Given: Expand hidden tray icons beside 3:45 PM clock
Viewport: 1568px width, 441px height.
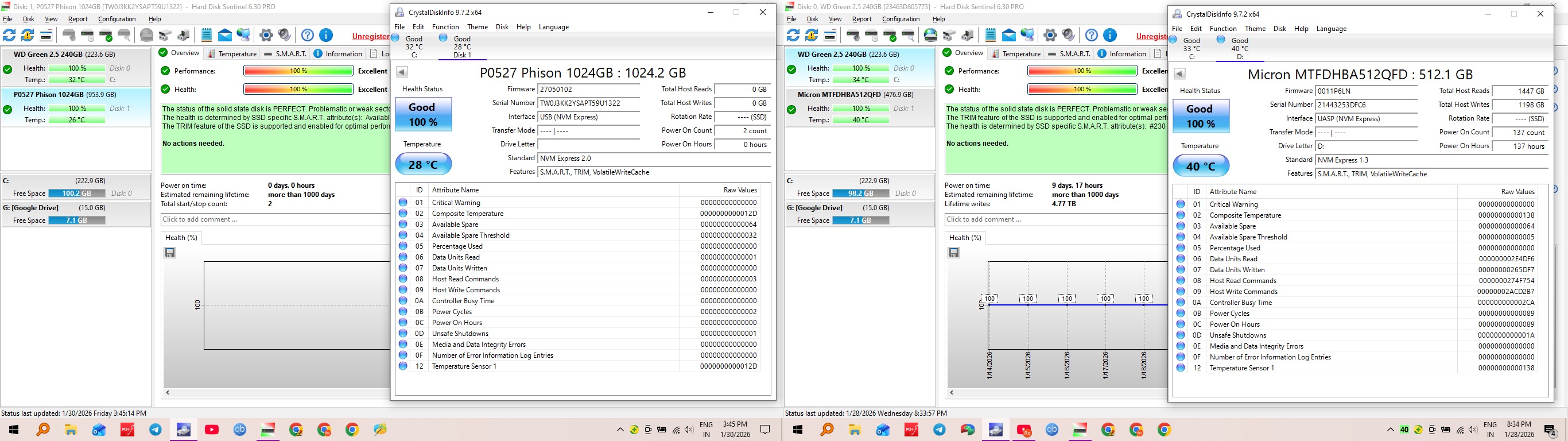Looking at the screenshot, I should tap(620, 430).
